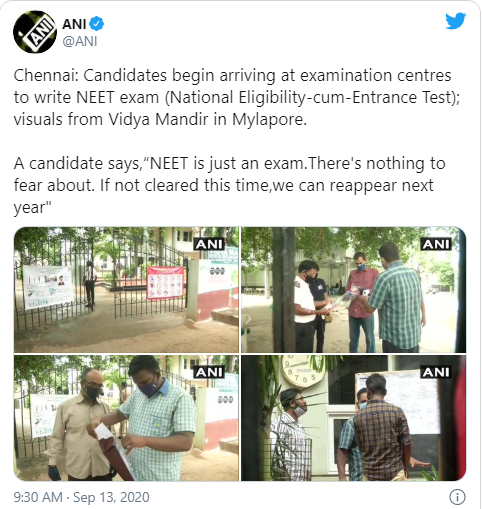Click the blue verified badge
This screenshot has height=509, width=482.
(x=97, y=24)
